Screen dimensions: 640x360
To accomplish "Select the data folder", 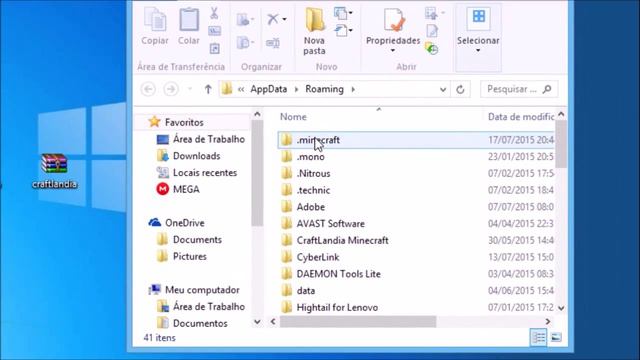I will tap(306, 291).
